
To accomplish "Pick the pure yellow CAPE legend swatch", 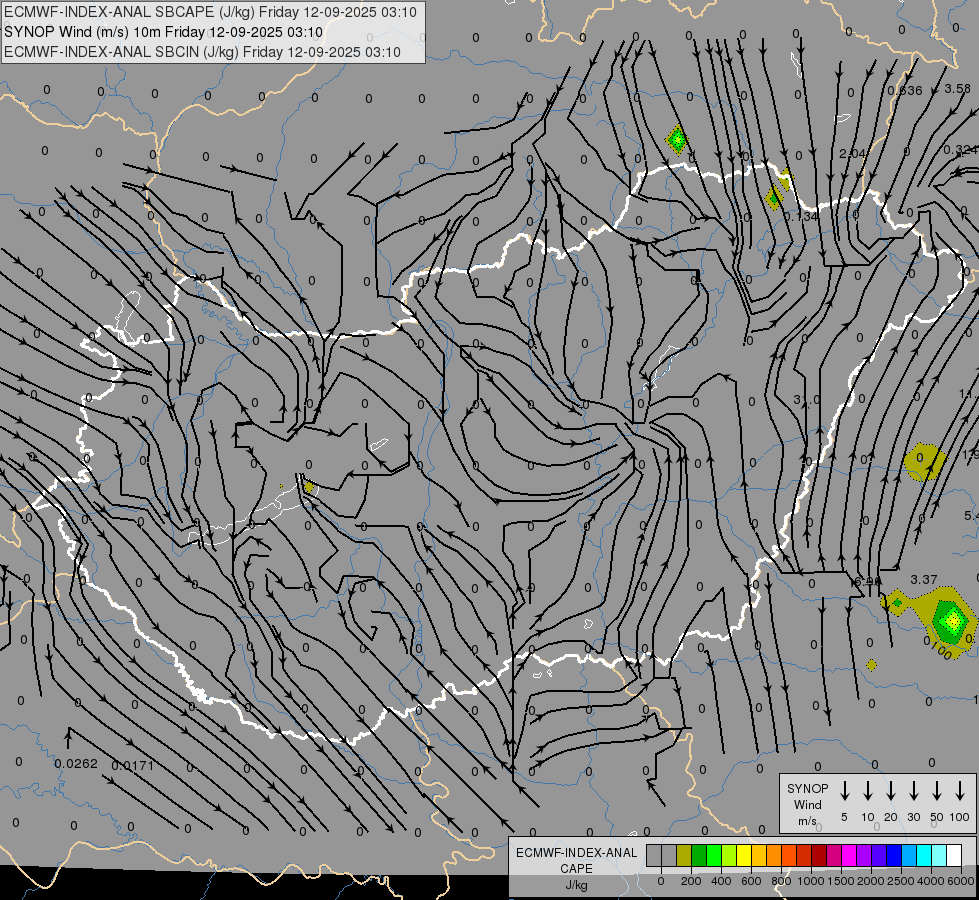I will point(744,855).
